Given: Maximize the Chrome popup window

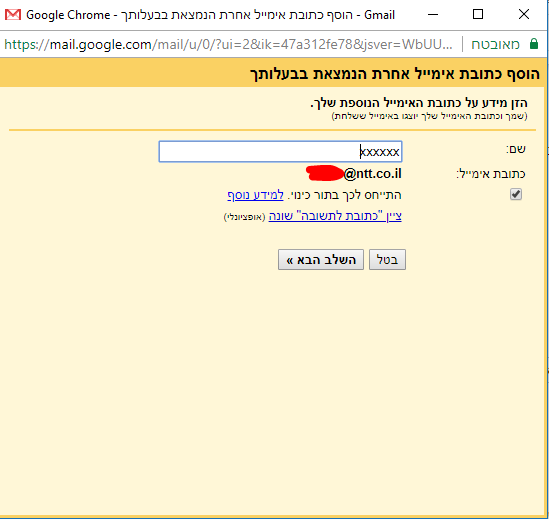Looking at the screenshot, I should [478, 15].
